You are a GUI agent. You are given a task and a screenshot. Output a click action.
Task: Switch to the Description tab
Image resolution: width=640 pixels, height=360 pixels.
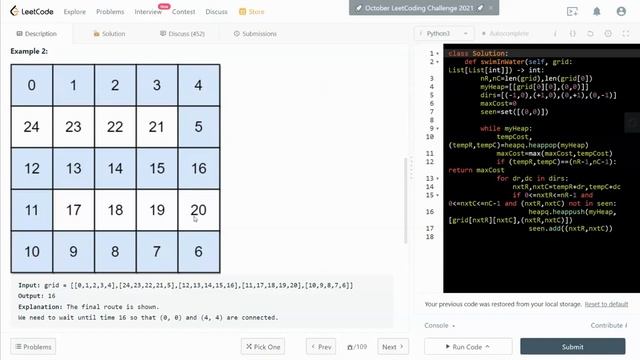coord(37,33)
